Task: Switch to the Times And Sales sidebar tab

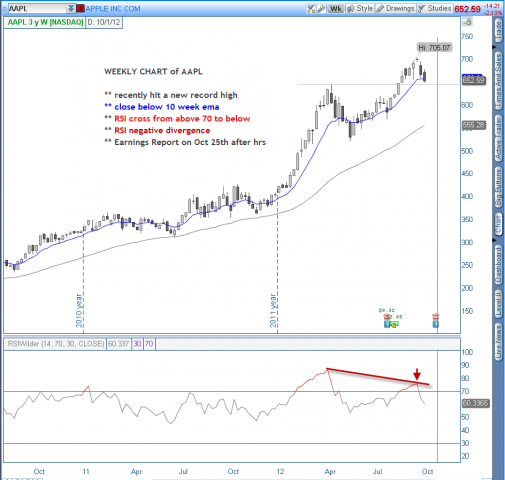Action: pyautogui.click(x=499, y=81)
